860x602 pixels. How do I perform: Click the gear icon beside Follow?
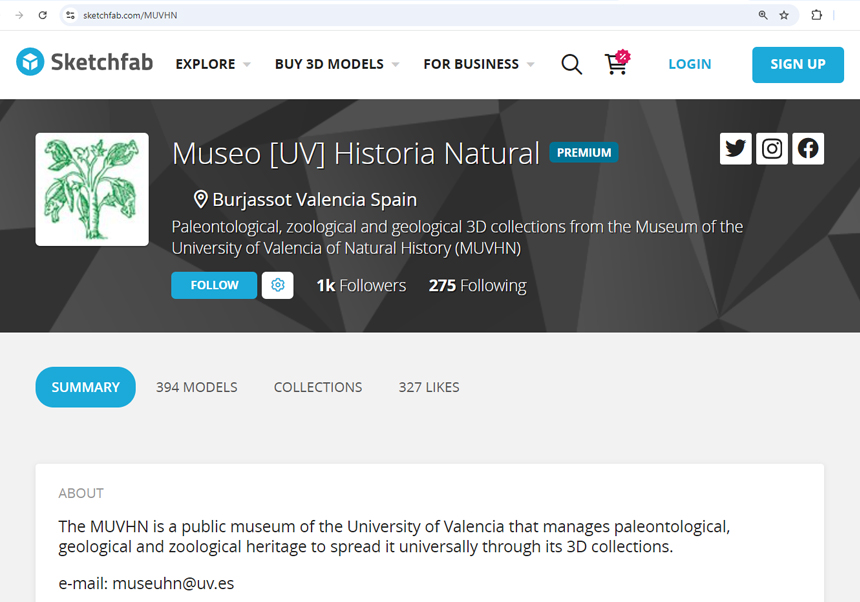pyautogui.click(x=278, y=285)
